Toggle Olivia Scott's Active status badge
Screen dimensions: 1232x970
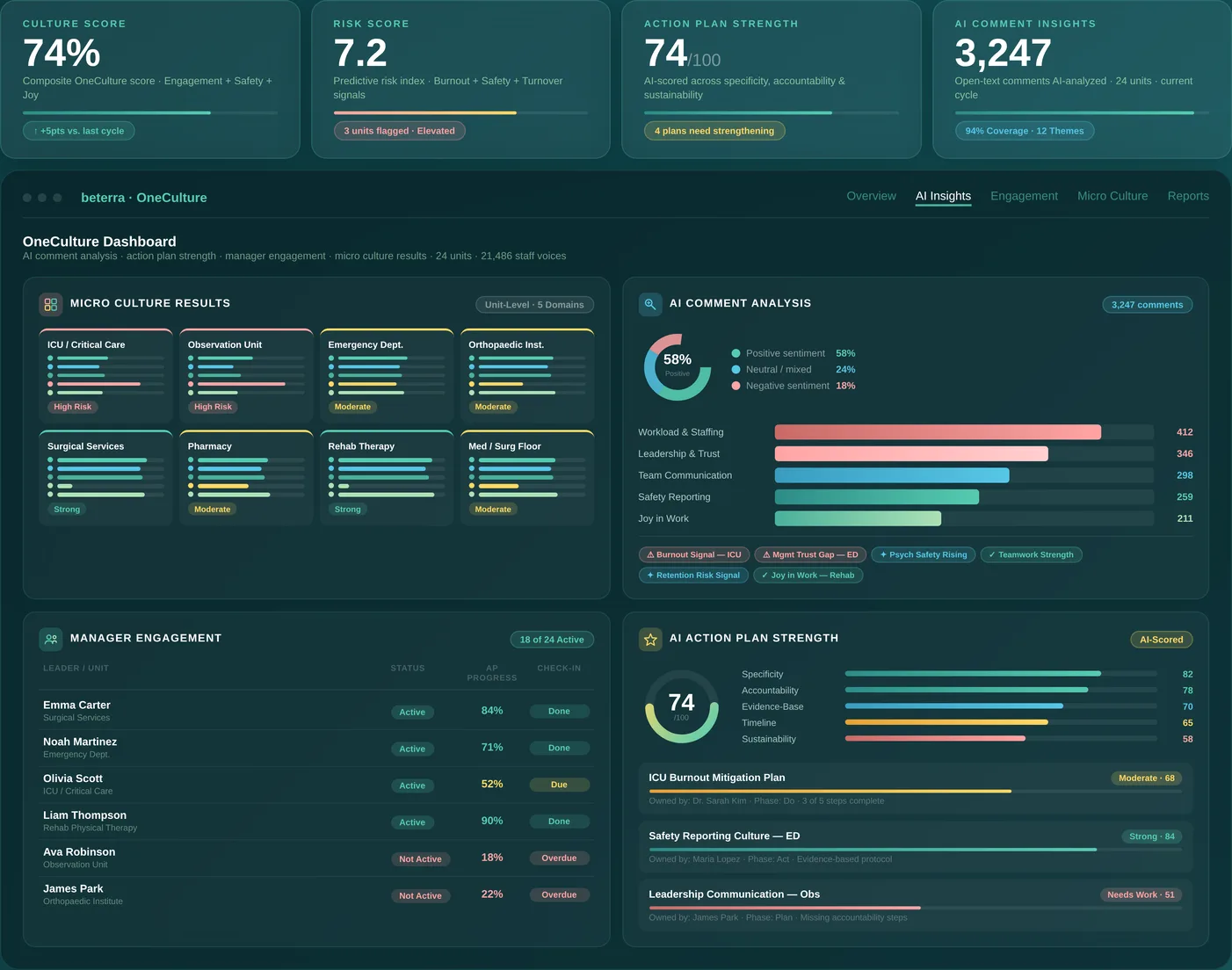[x=412, y=785]
